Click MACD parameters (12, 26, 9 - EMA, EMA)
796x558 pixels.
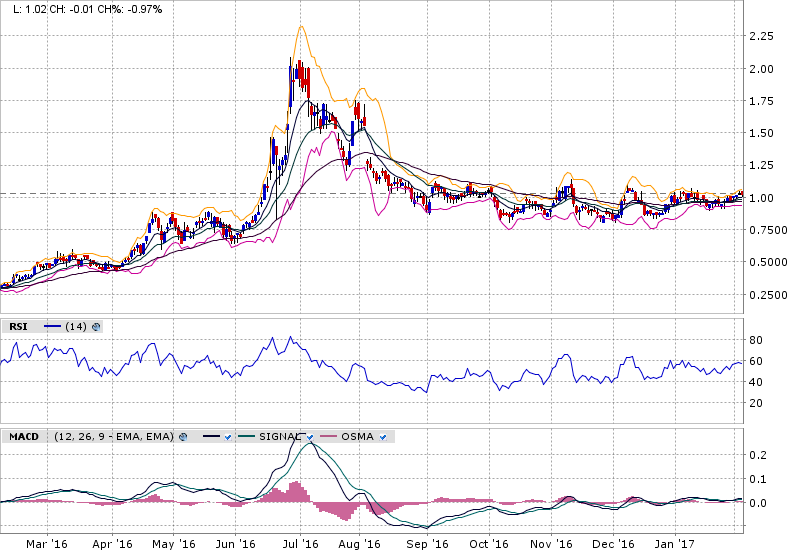tap(114, 437)
